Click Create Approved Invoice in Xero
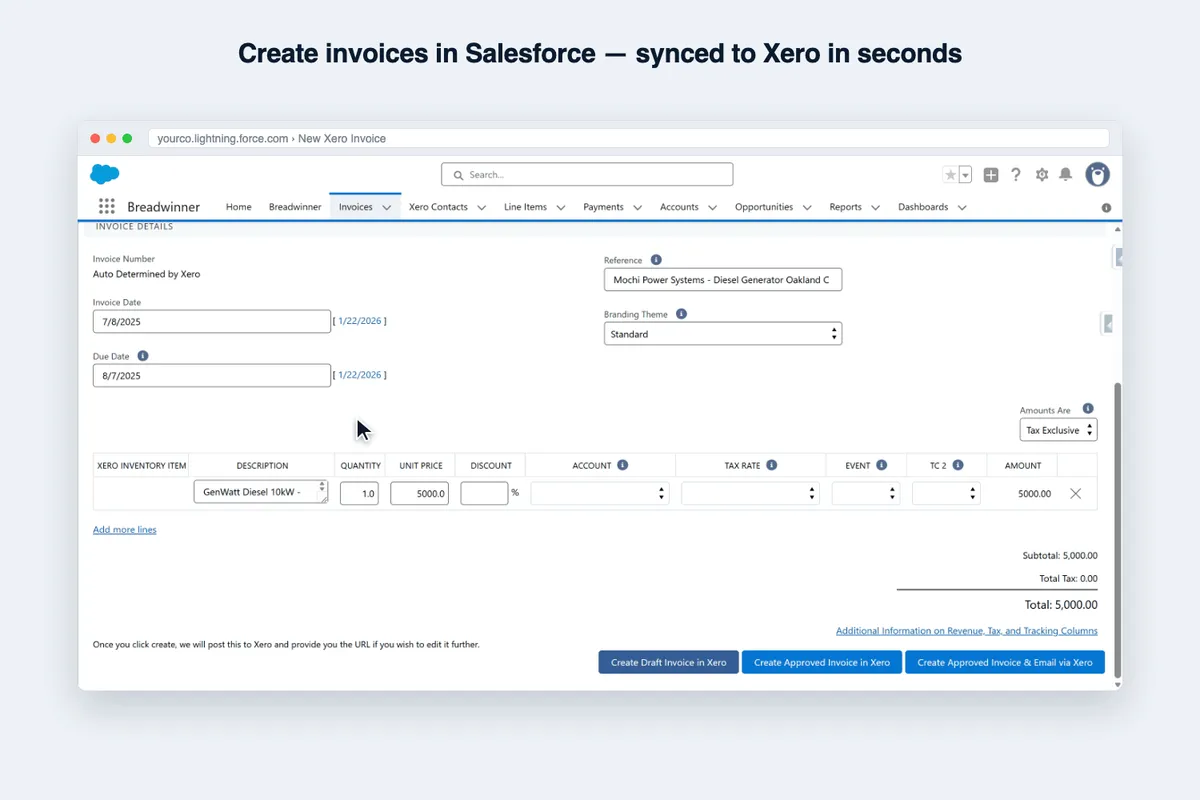This screenshot has height=800, width=1200. (x=822, y=662)
